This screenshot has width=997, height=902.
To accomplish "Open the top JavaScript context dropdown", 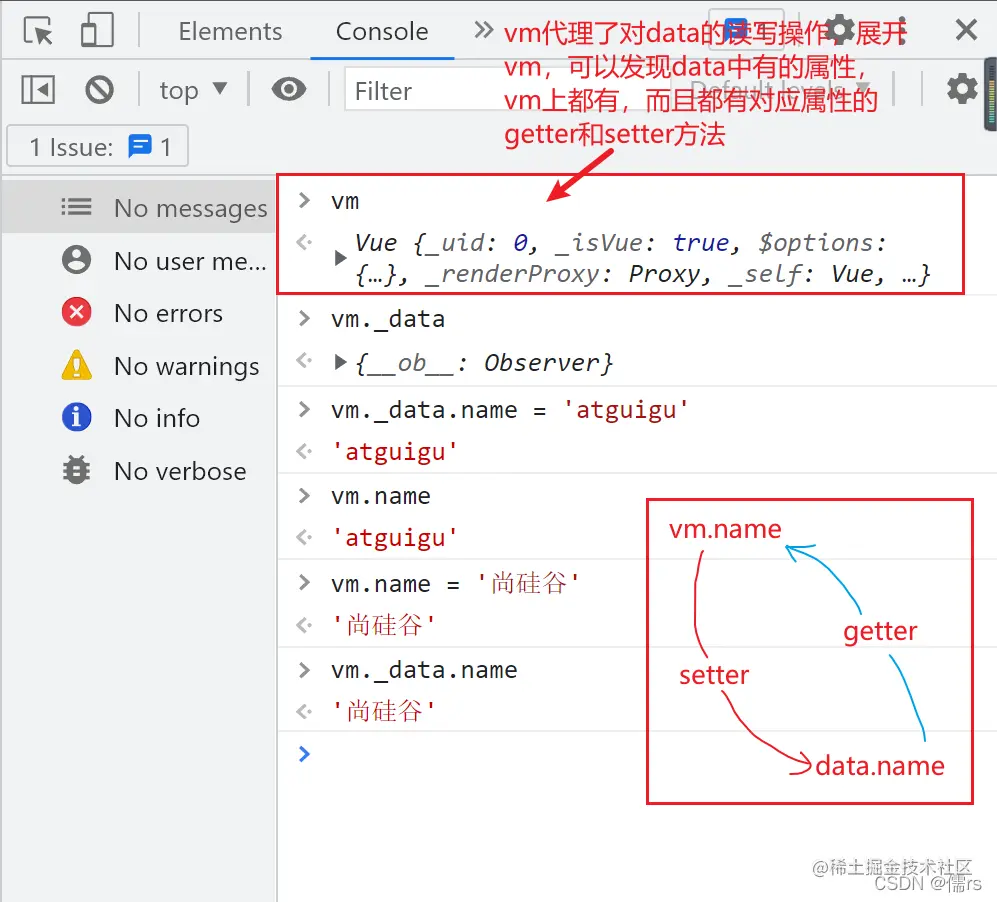I will coord(193,90).
